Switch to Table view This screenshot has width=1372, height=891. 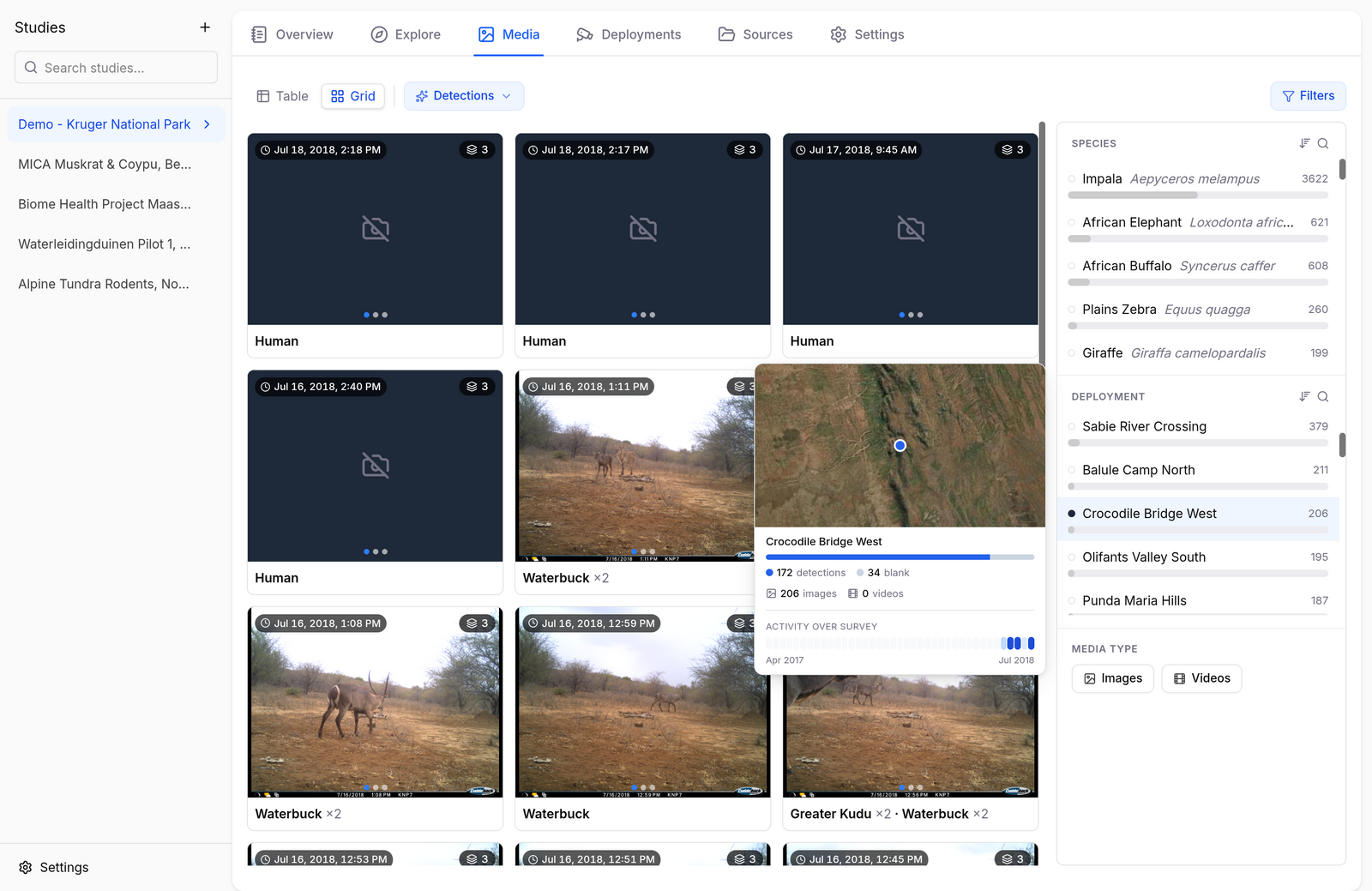(282, 96)
